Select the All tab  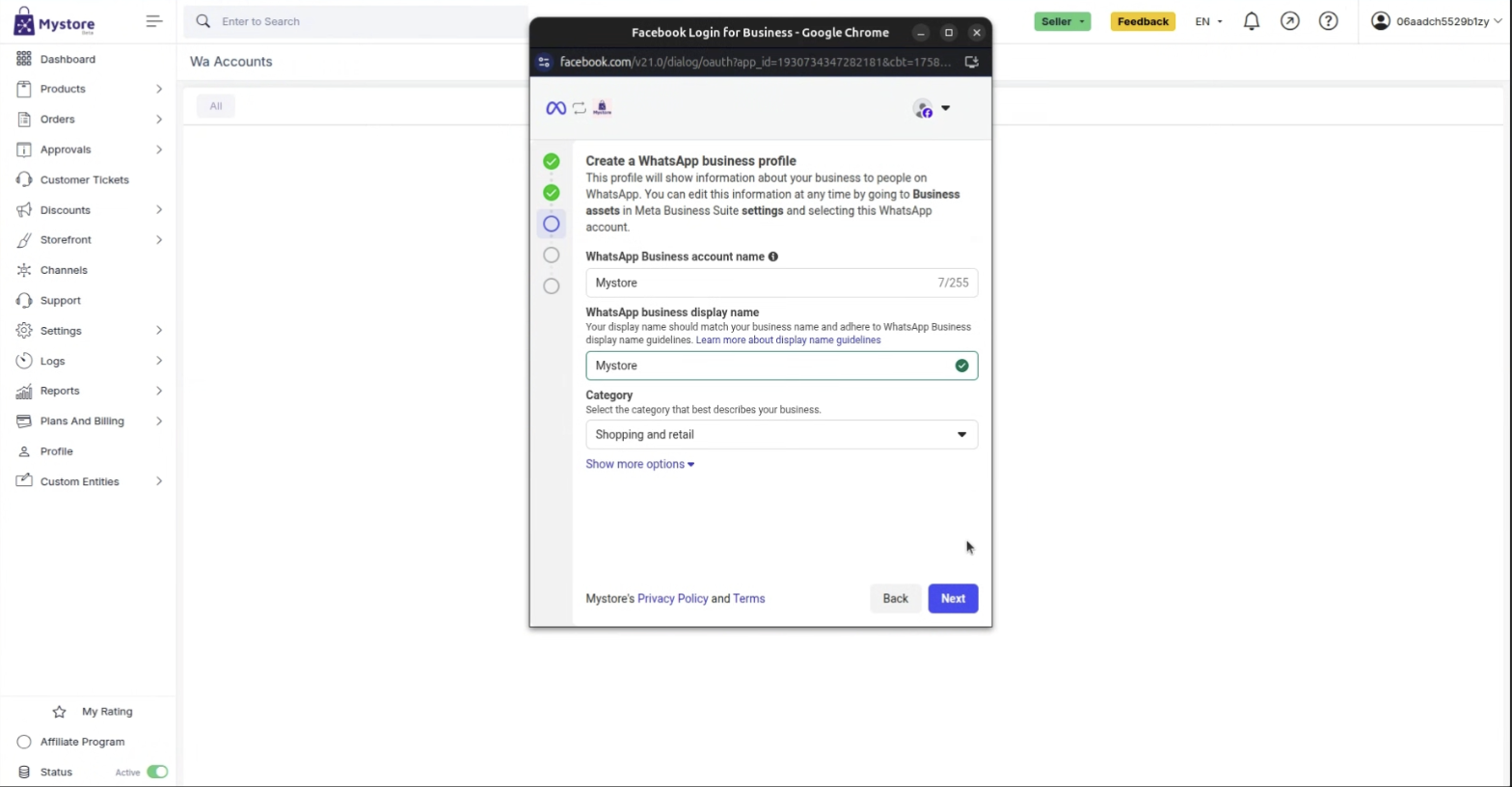[216, 106]
